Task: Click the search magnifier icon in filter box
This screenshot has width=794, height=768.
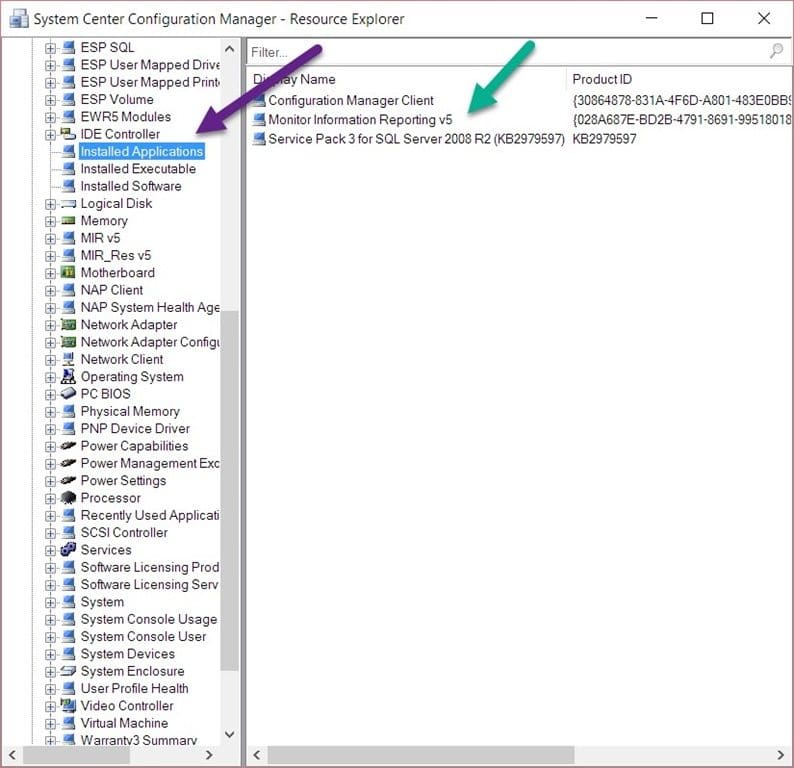Action: (x=776, y=51)
